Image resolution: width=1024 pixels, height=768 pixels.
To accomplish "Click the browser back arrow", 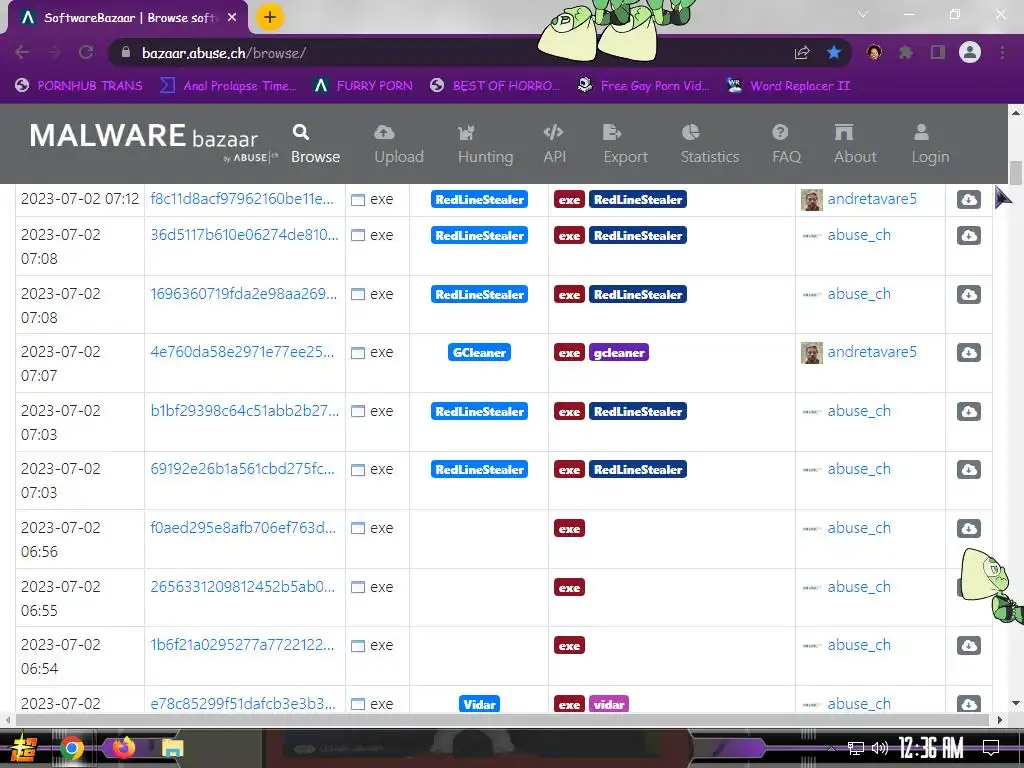I will pos(22,52).
